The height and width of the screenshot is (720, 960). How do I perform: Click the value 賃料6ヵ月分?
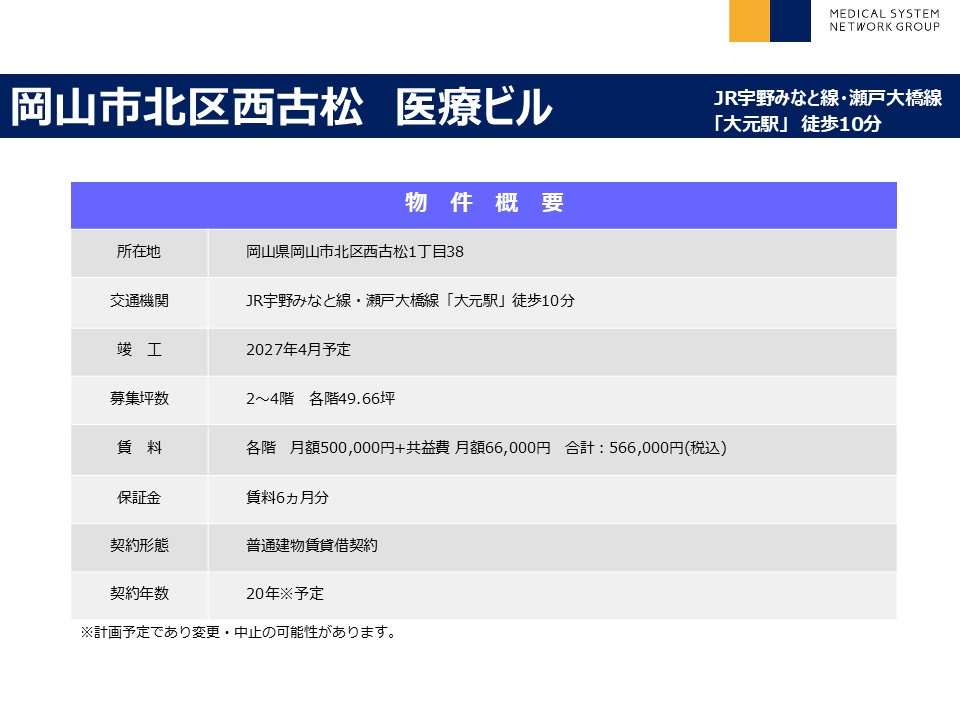pos(287,497)
